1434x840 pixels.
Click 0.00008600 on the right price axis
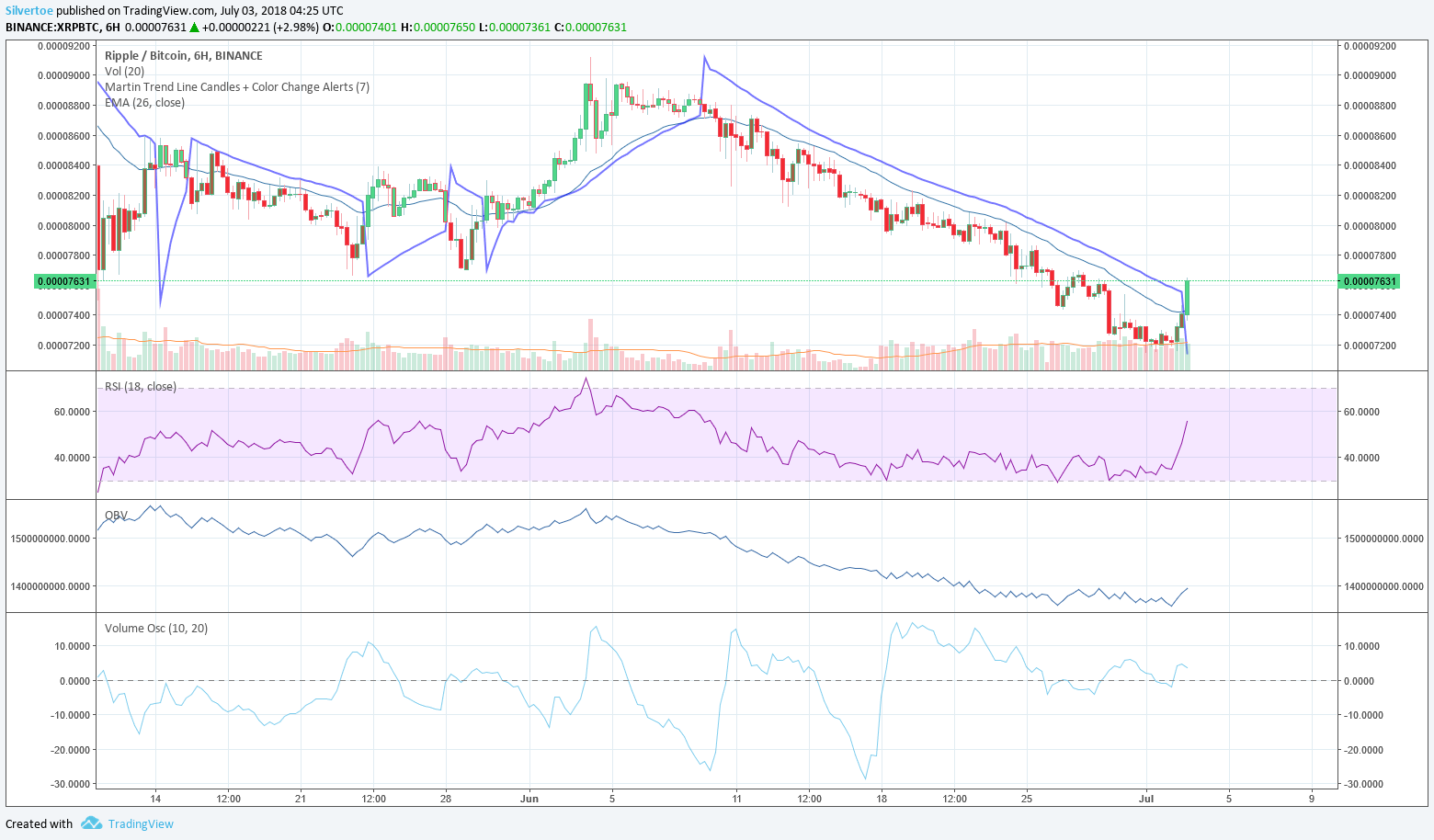[1370, 136]
